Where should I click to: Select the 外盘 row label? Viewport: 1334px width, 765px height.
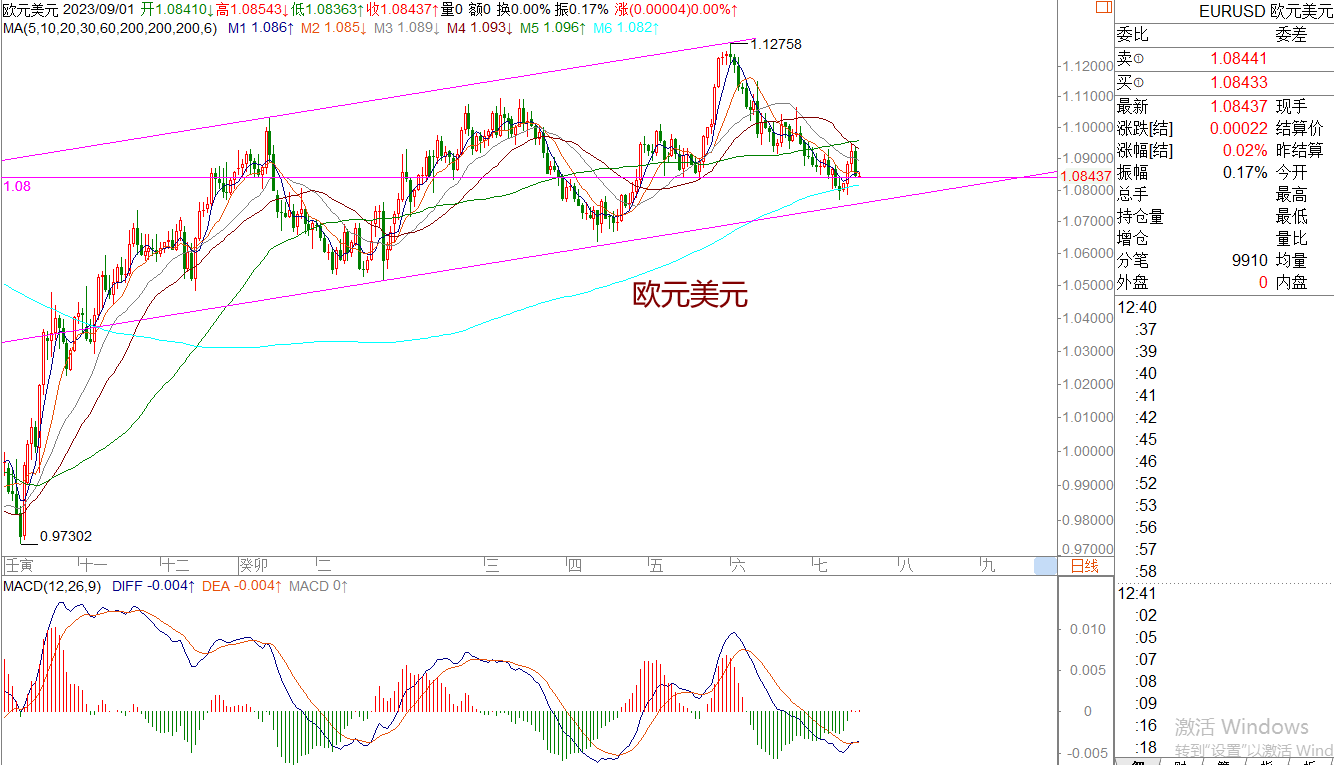point(1133,282)
